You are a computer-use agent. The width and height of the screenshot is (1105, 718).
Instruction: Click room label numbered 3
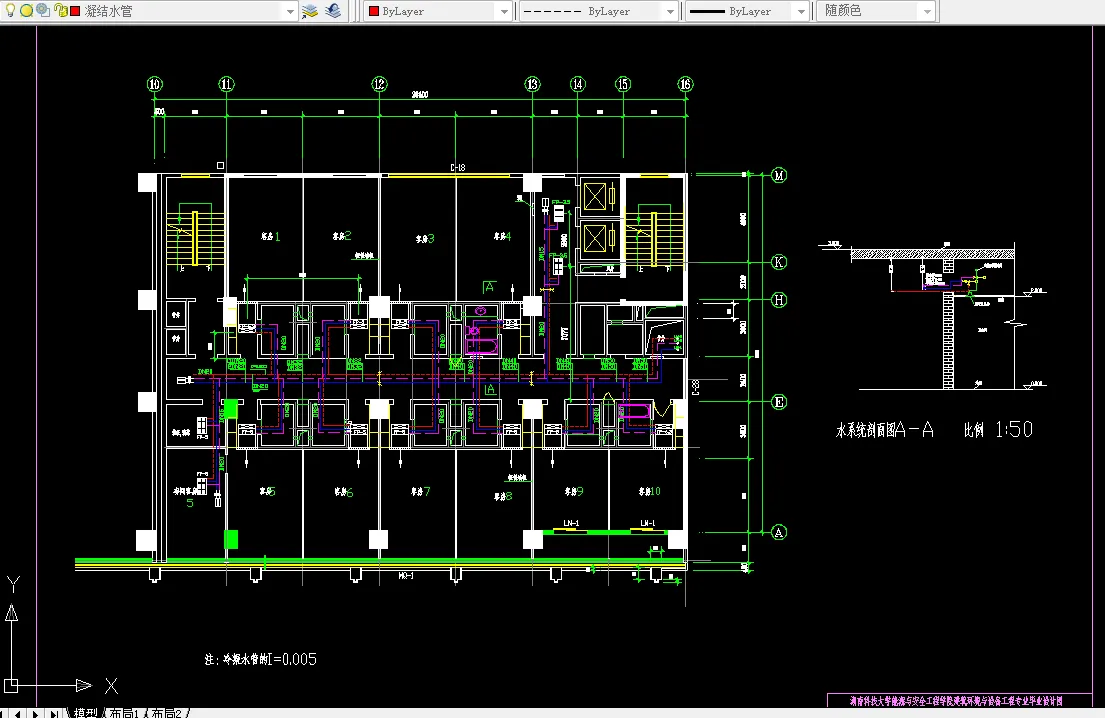coord(425,240)
